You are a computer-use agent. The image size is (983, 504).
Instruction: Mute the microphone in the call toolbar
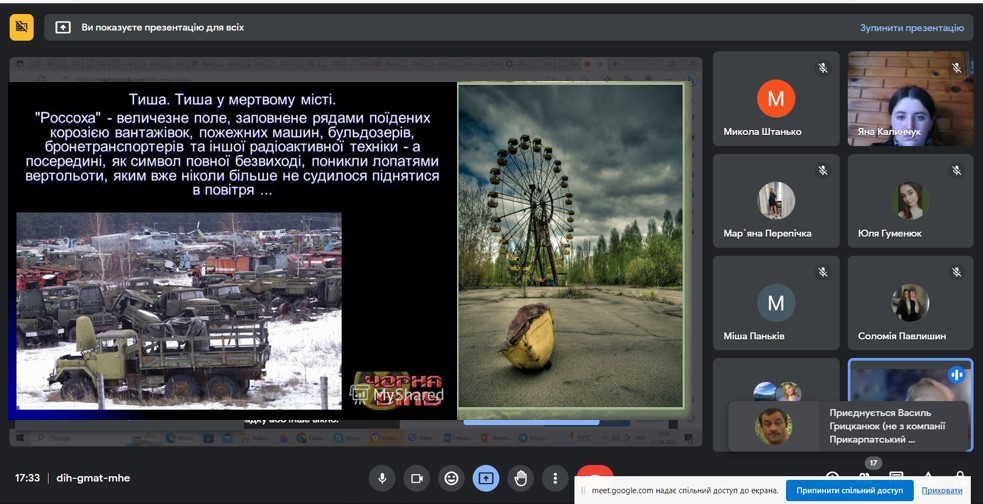[381, 478]
